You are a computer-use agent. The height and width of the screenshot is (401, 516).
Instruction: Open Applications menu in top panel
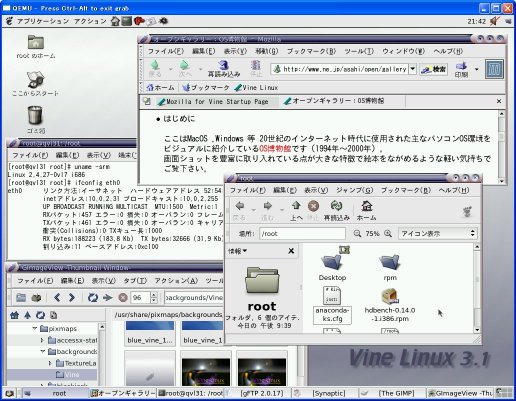pyautogui.click(x=43, y=21)
